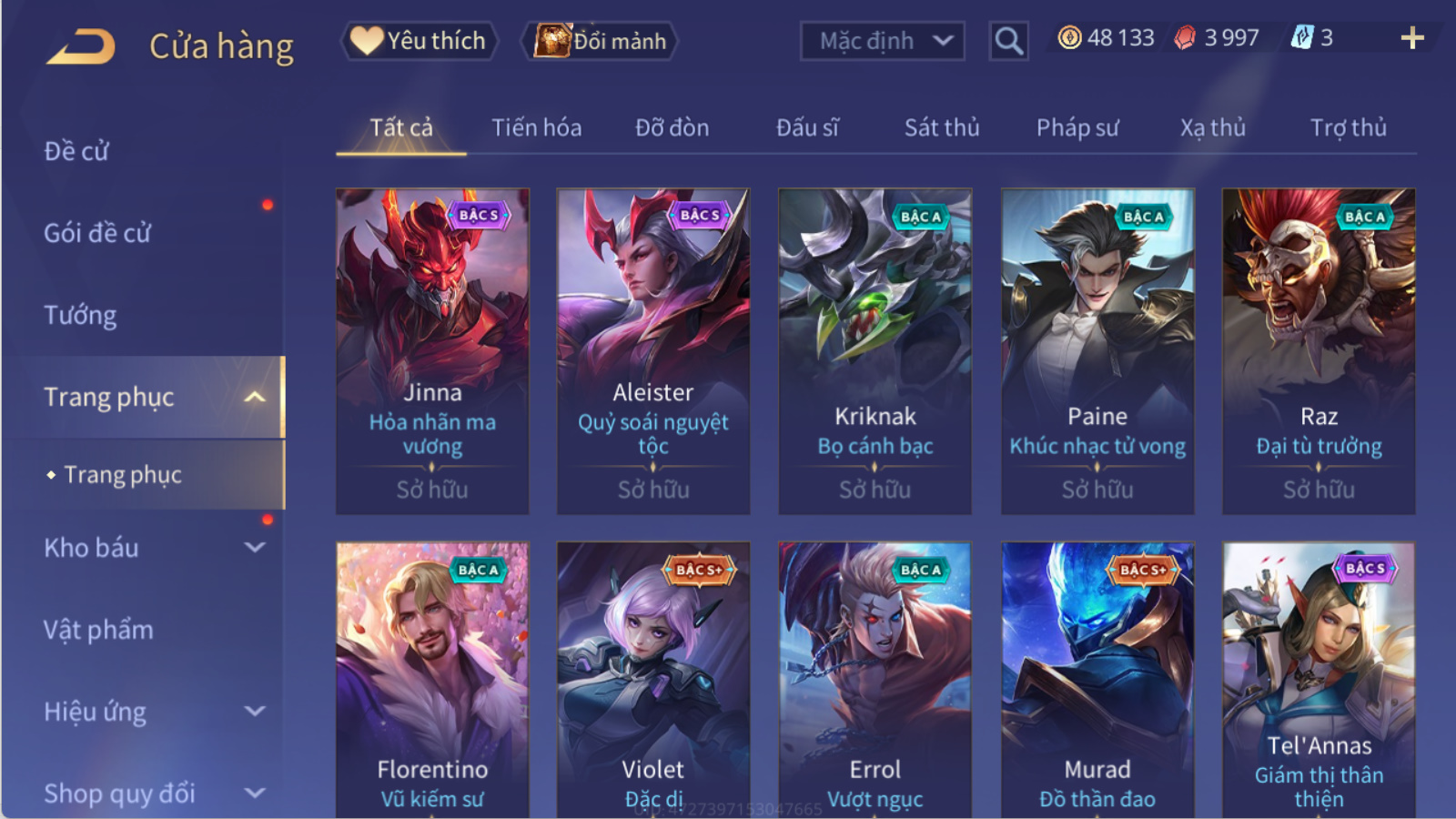Switch to the Sát thủ tab
This screenshot has height=819, width=1456.
point(942,127)
